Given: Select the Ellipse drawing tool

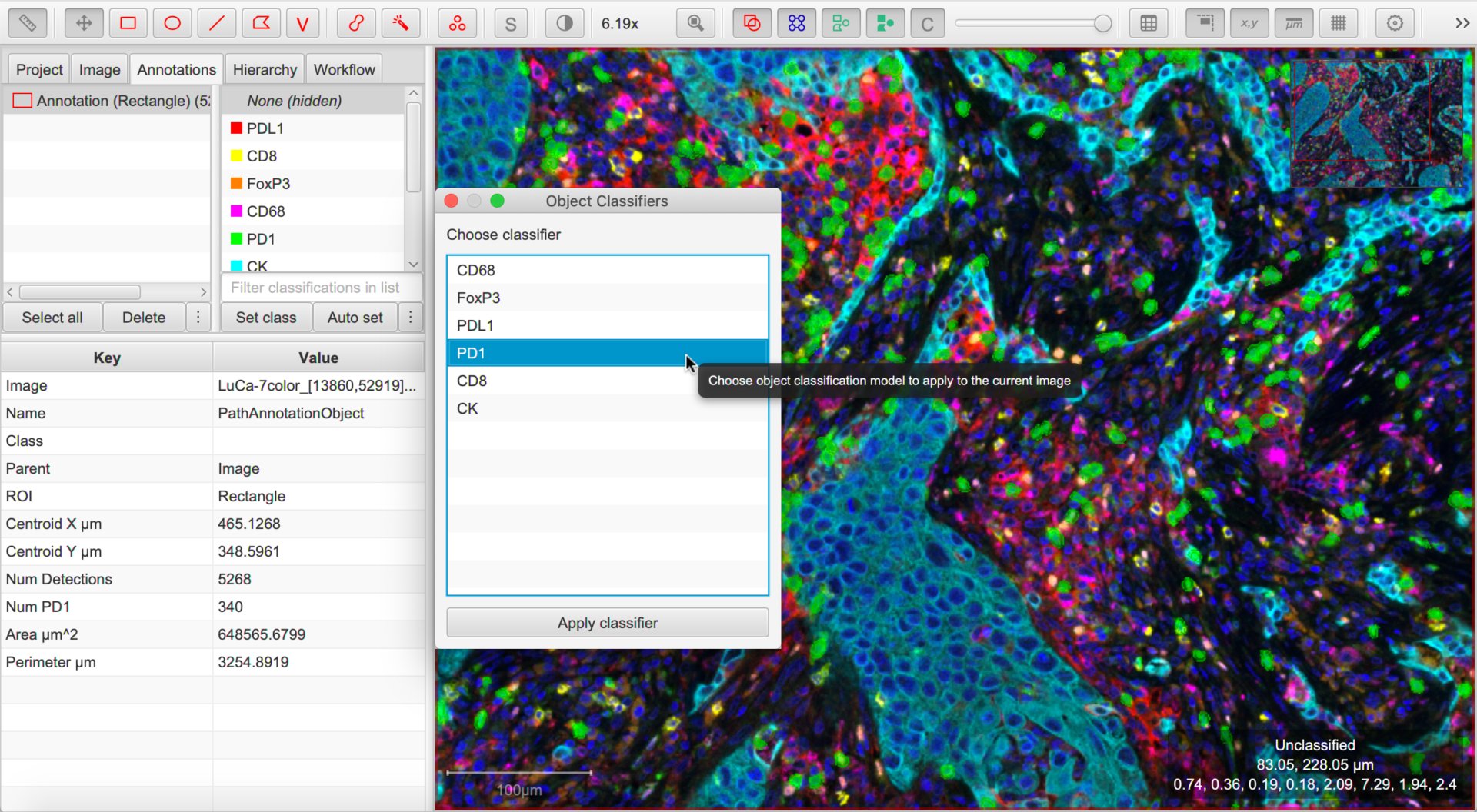Looking at the screenshot, I should click(x=172, y=23).
